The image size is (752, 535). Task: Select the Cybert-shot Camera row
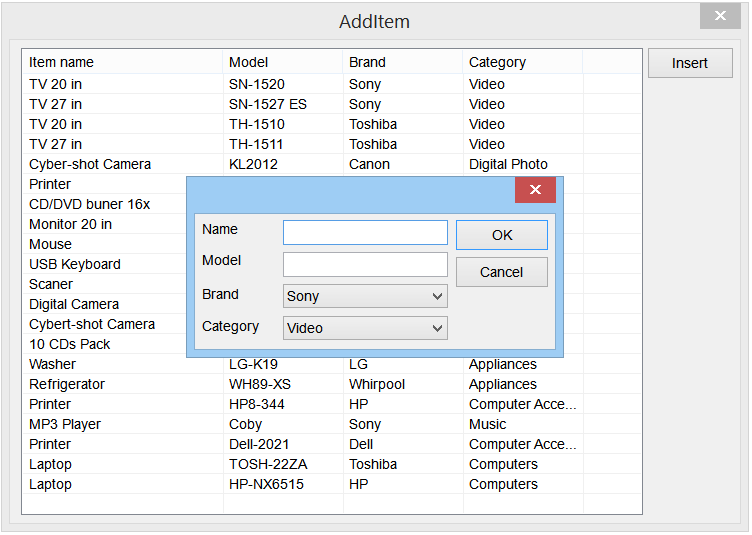click(x=92, y=325)
